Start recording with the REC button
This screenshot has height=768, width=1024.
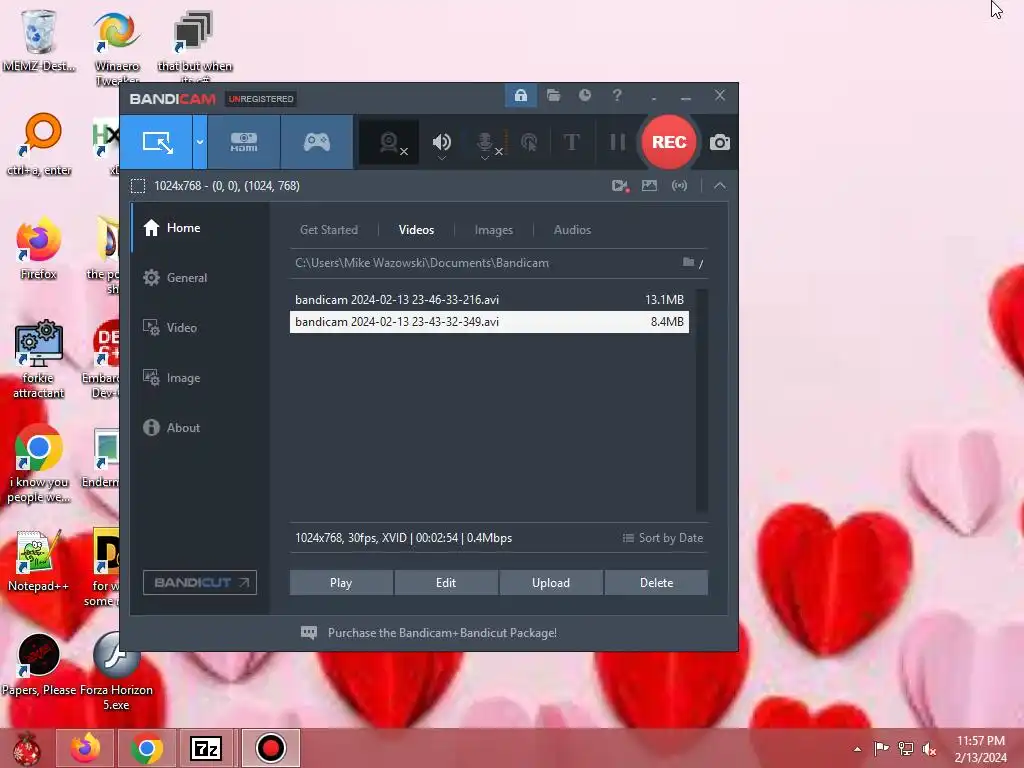point(669,142)
